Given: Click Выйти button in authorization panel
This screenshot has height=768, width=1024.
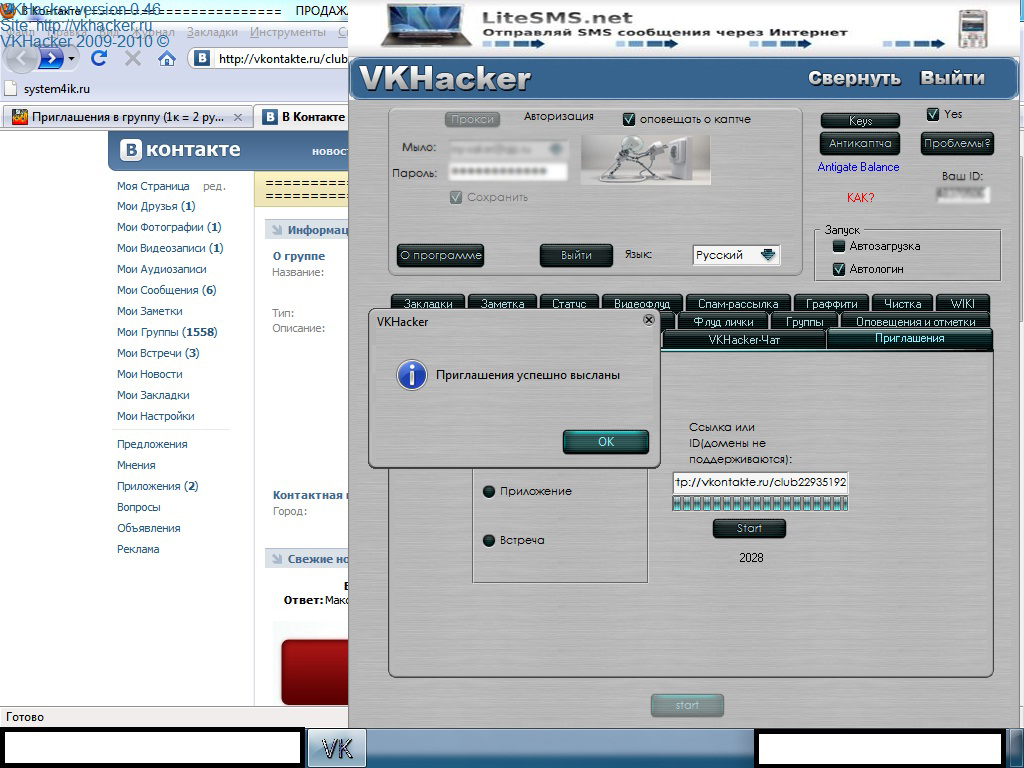Looking at the screenshot, I should click(577, 255).
